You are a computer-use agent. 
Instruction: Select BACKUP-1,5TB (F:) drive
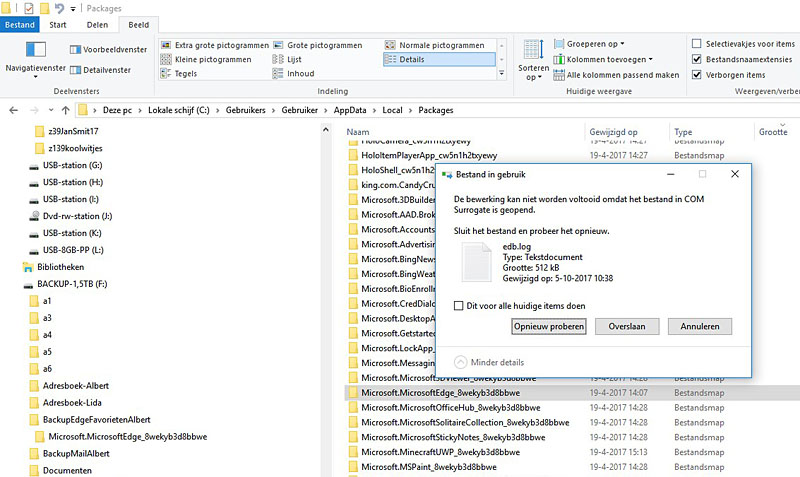pyautogui.click(x=72, y=284)
